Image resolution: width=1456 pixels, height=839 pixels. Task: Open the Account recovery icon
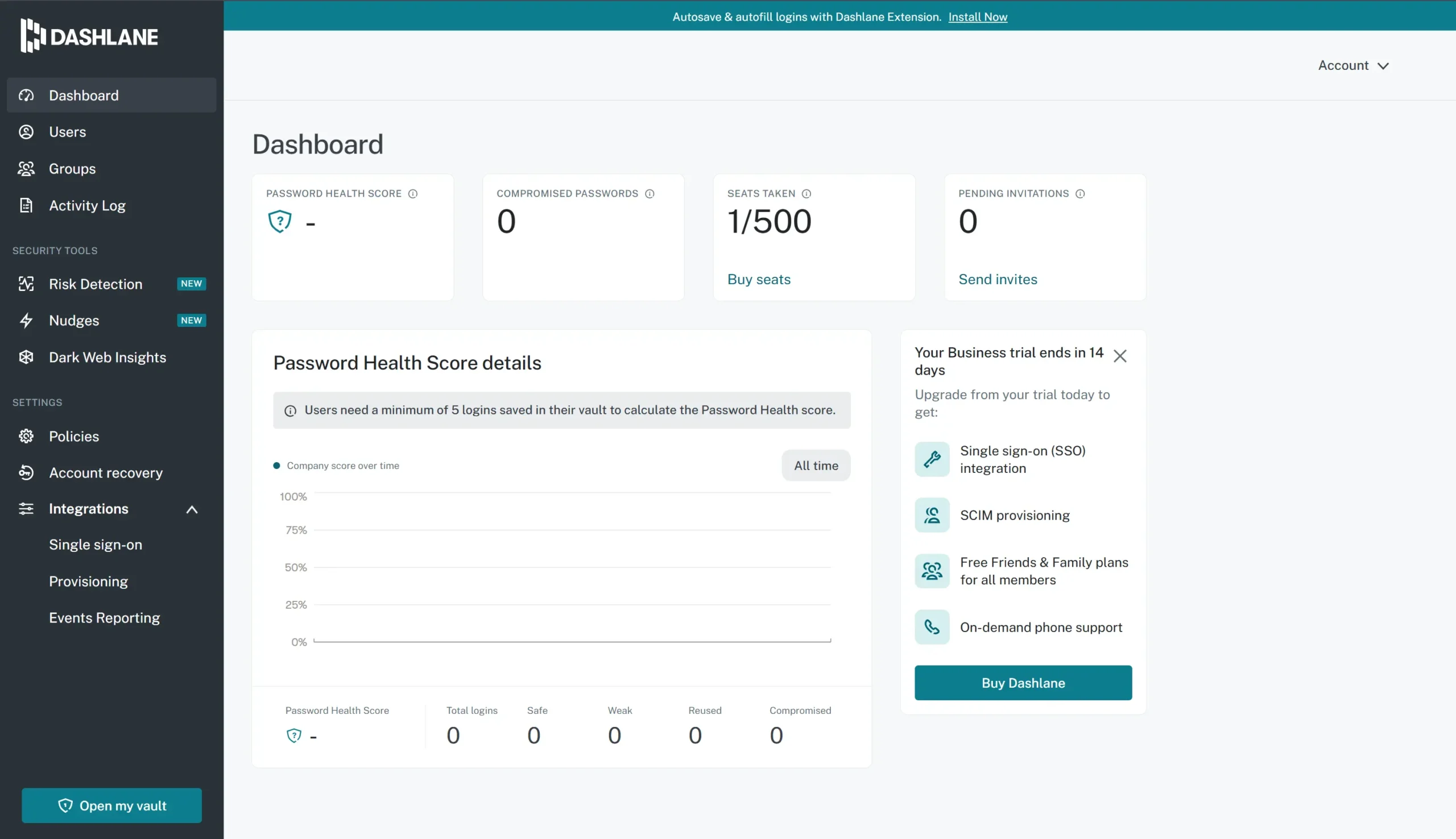pyautogui.click(x=27, y=472)
